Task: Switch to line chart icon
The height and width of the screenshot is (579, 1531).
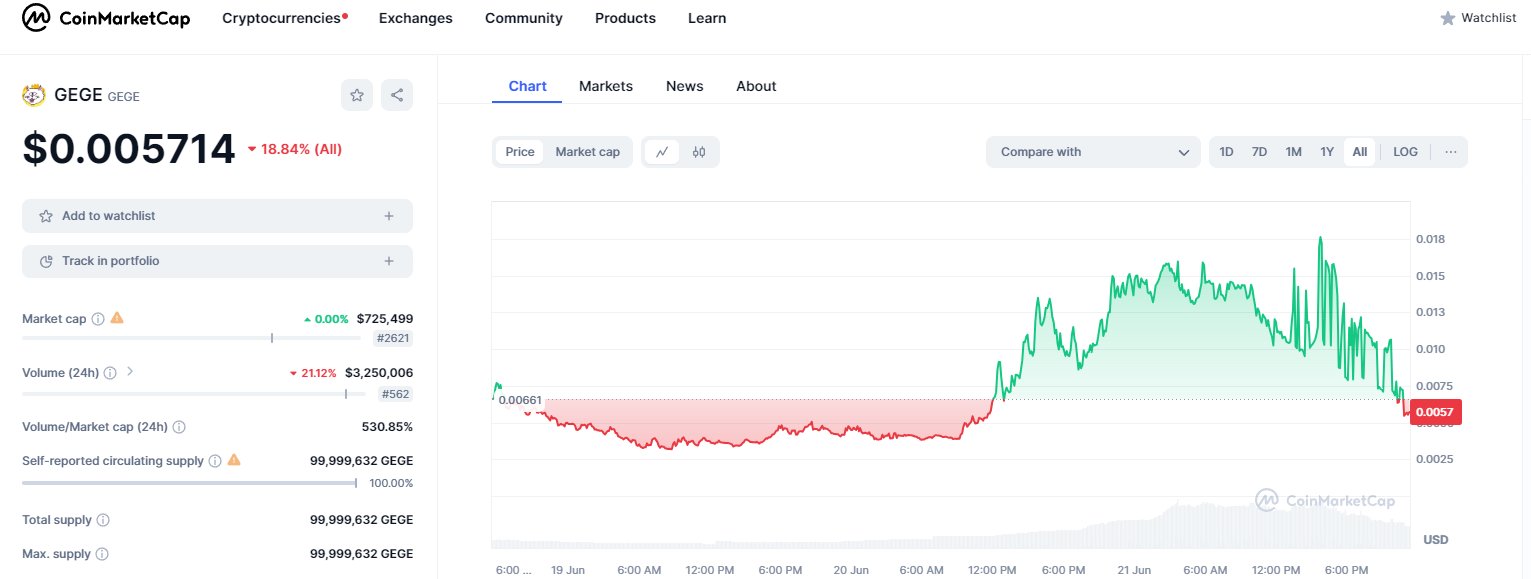Action: pos(662,152)
